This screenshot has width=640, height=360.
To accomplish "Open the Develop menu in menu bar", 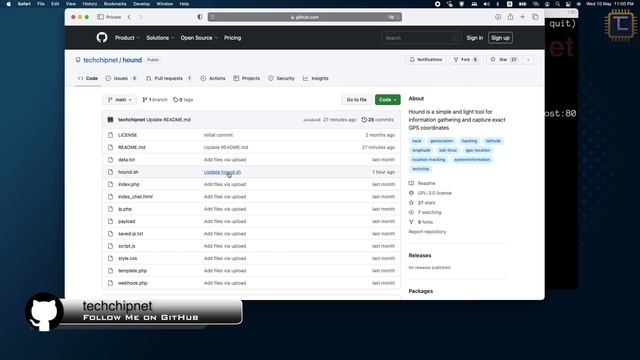I will (x=141, y=4).
